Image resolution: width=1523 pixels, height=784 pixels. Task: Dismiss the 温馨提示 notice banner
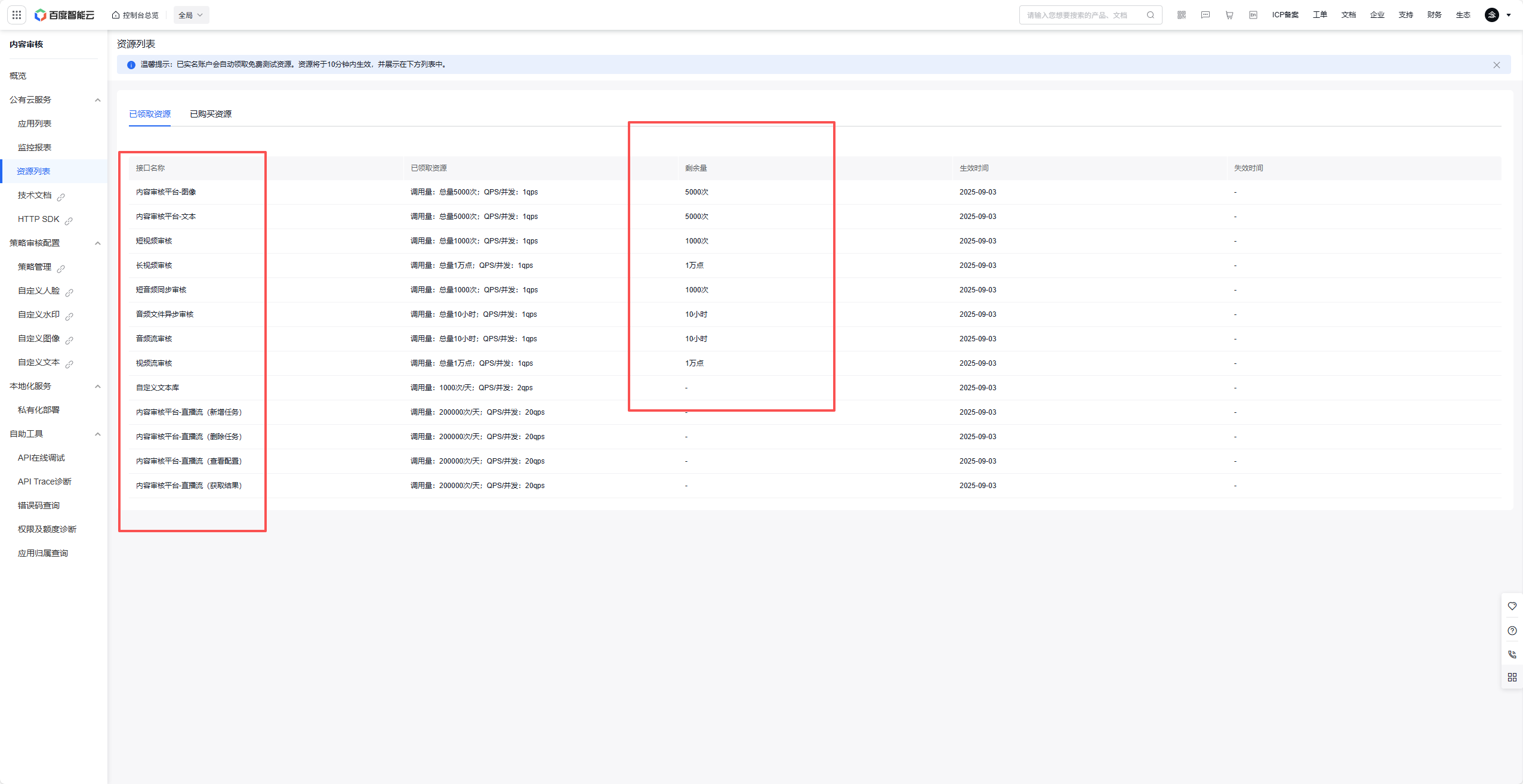(x=1496, y=65)
